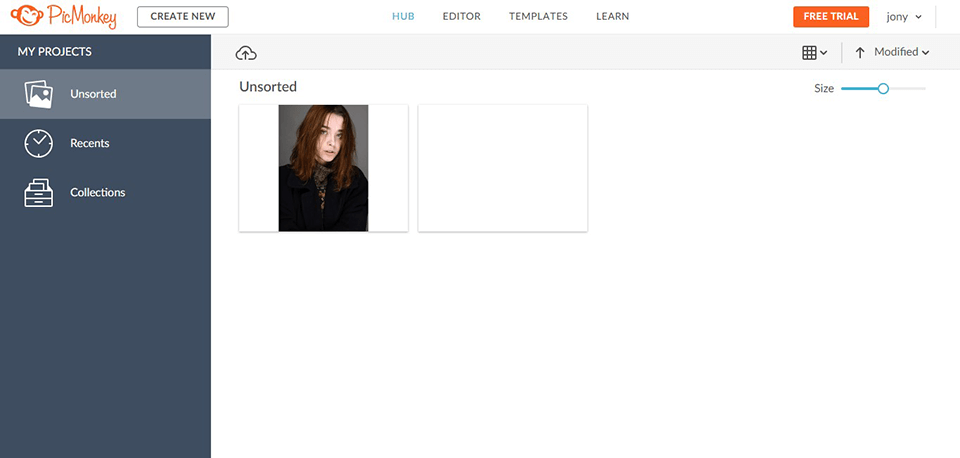Open the Collections section label
Viewport: 960px width, 458px height.
[97, 192]
